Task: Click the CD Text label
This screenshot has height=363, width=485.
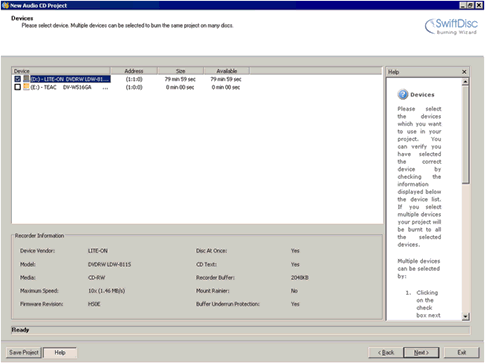Action: click(x=206, y=264)
